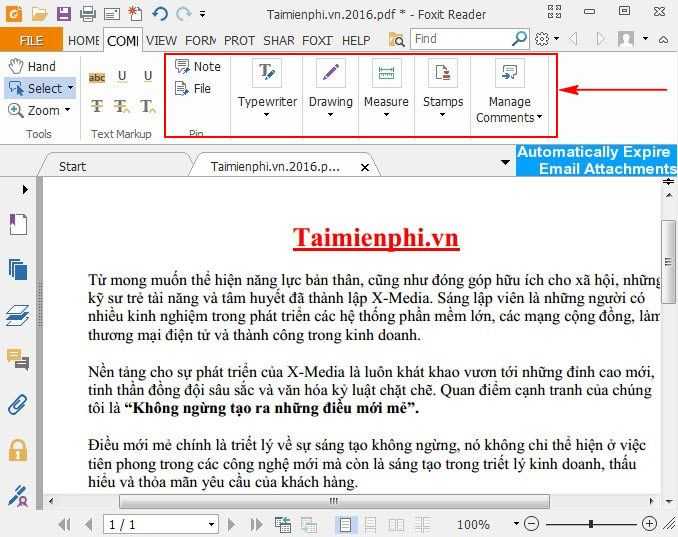Click the page number 1 / 1 field
This screenshot has width=678, height=537.
161,524
